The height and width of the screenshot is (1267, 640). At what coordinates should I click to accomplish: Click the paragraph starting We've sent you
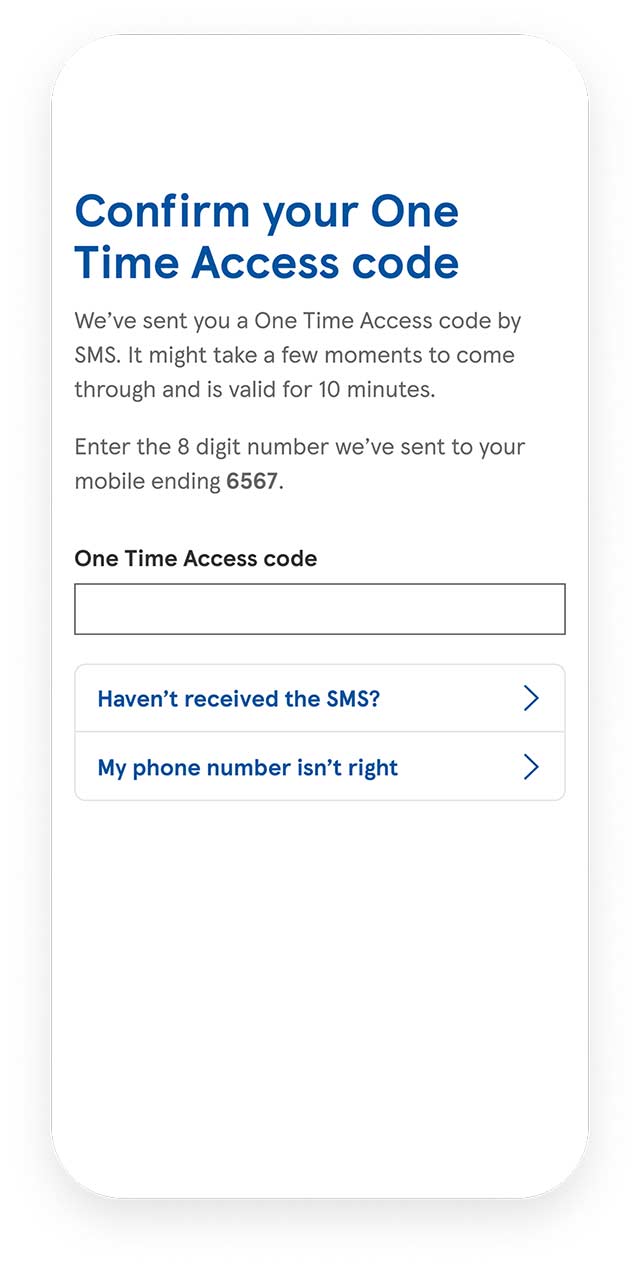coord(298,355)
